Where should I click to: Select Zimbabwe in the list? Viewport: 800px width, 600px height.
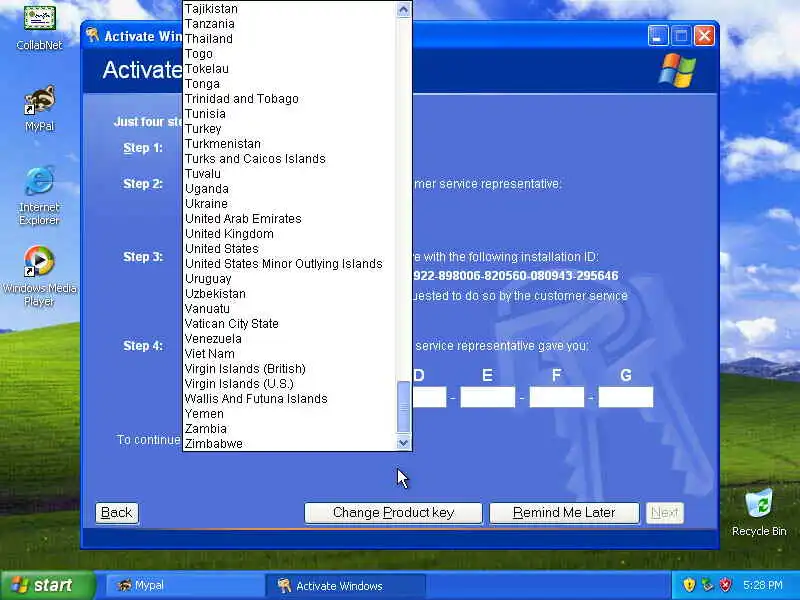289,444
